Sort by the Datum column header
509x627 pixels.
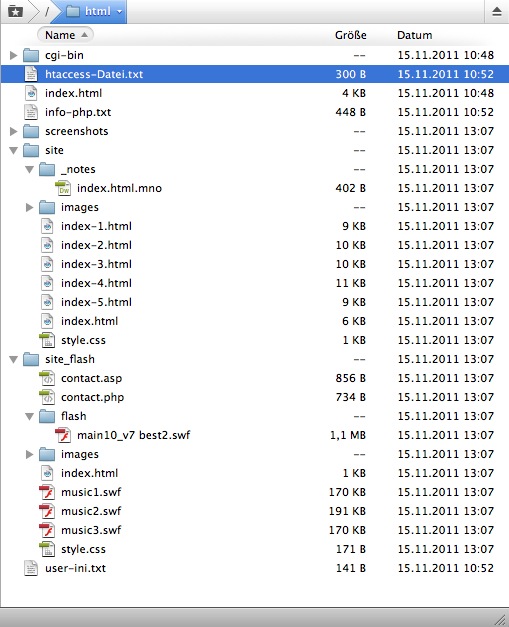coord(415,35)
